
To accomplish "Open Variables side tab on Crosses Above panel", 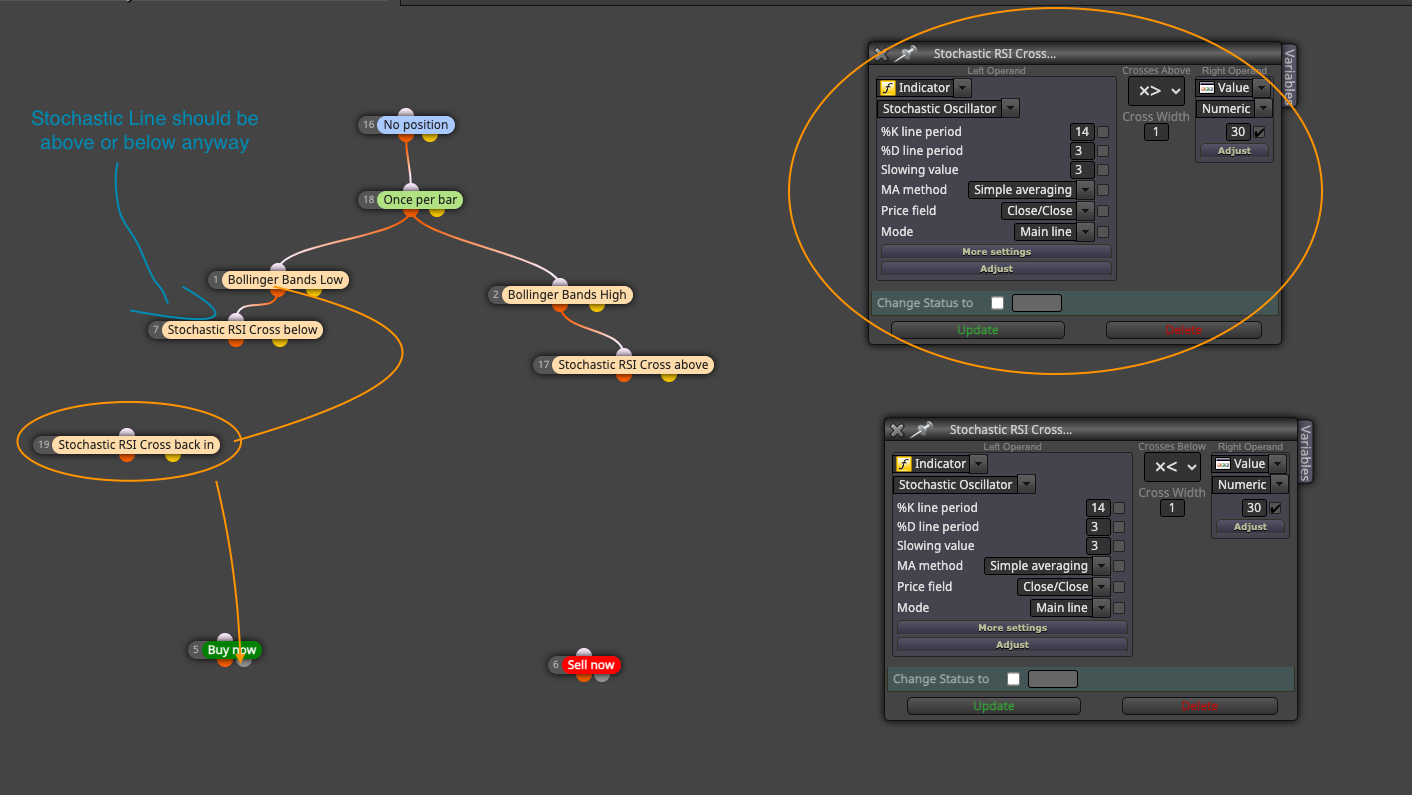I will [1289, 76].
